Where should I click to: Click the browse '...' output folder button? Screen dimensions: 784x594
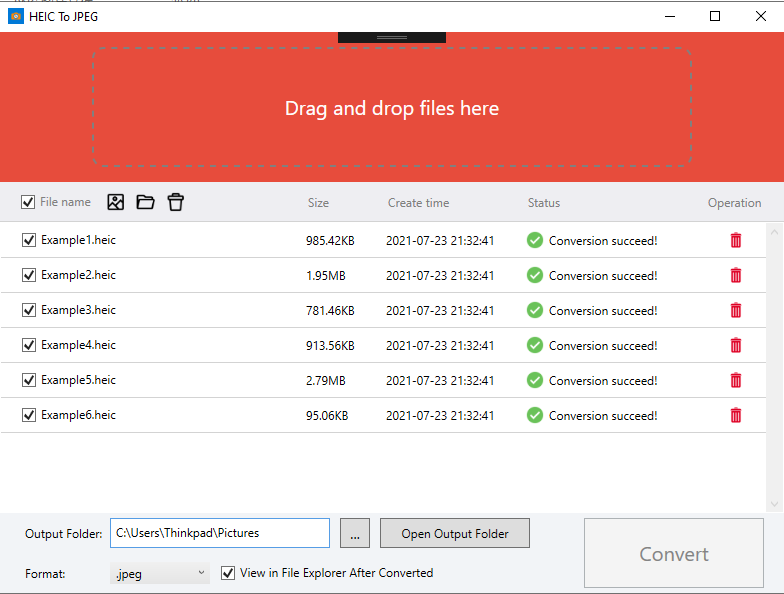(354, 533)
